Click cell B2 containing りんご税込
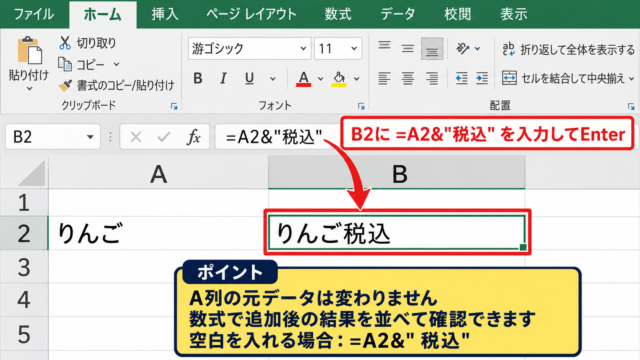 tap(397, 233)
